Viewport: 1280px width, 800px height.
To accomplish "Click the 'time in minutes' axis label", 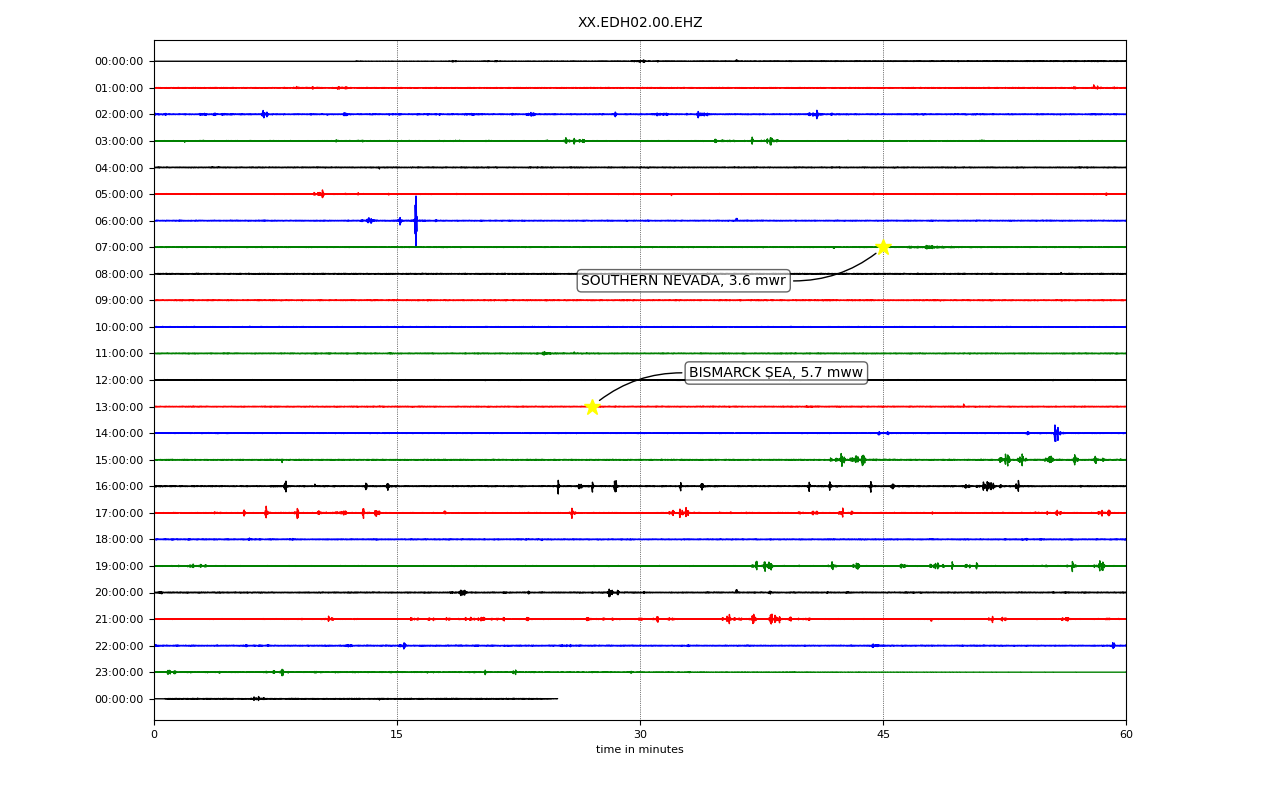I will pos(640,750).
